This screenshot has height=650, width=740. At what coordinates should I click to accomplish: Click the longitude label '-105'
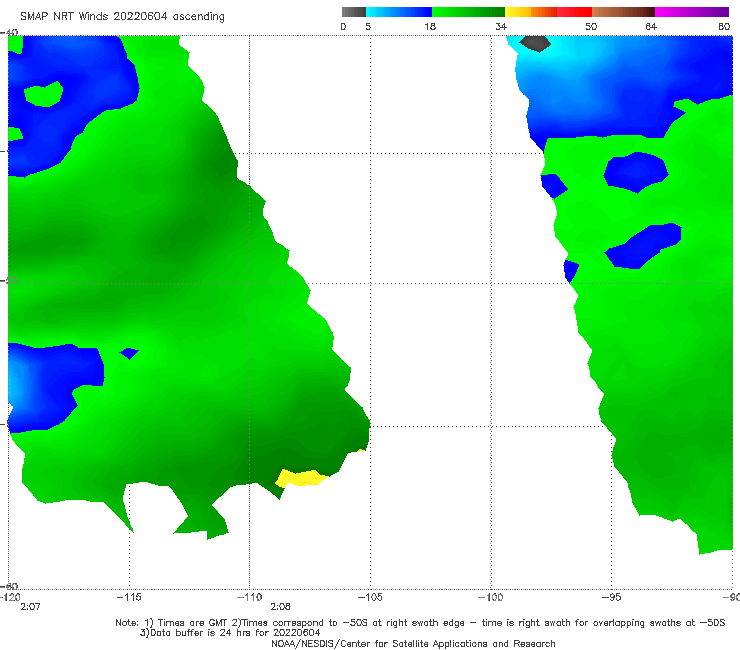click(370, 597)
